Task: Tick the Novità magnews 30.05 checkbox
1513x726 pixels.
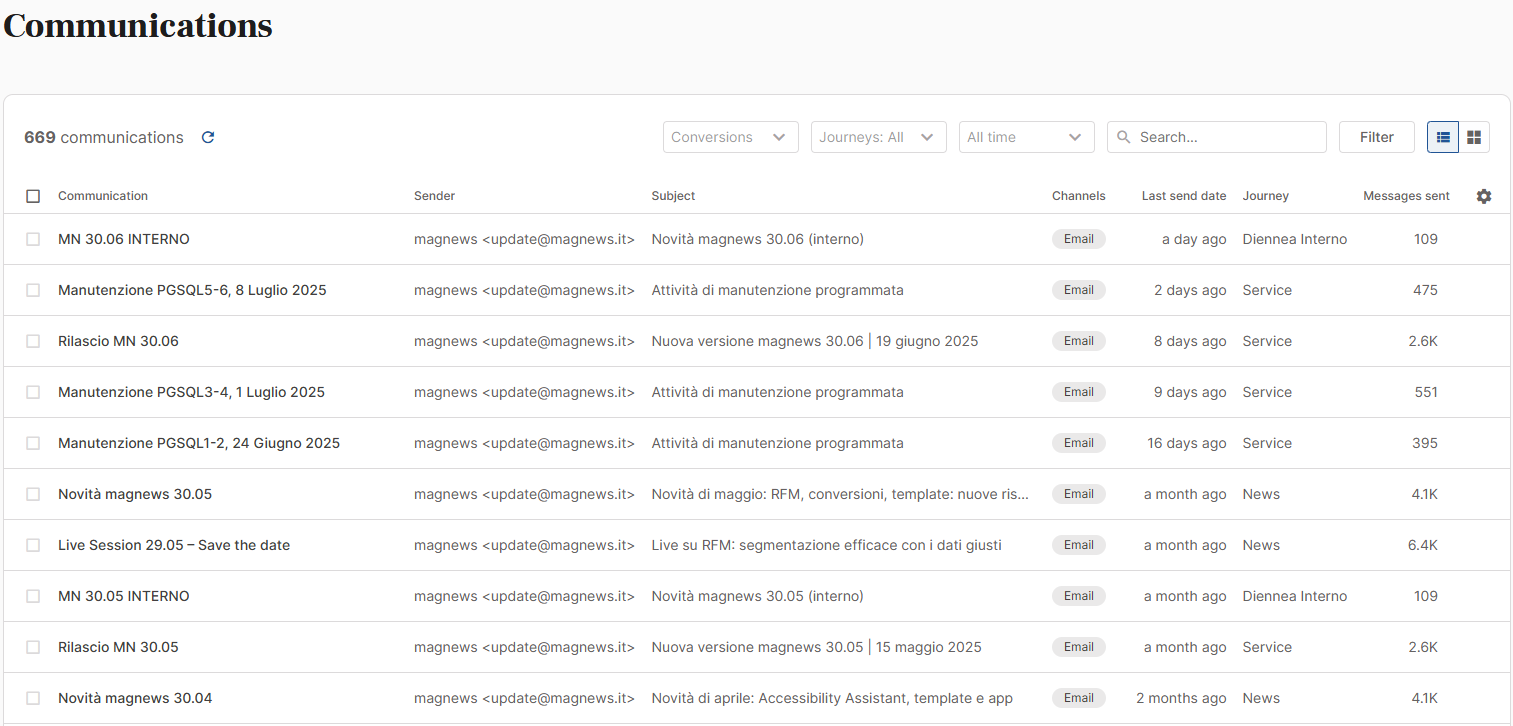Action: click(x=33, y=494)
